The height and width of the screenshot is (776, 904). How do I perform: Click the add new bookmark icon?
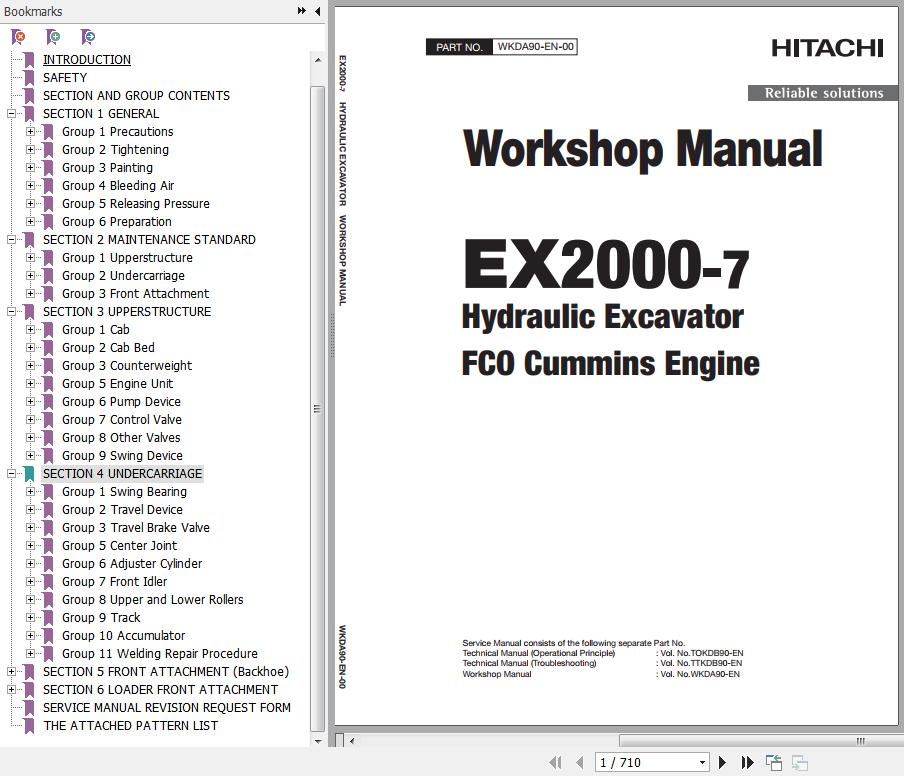pyautogui.click(x=53, y=37)
